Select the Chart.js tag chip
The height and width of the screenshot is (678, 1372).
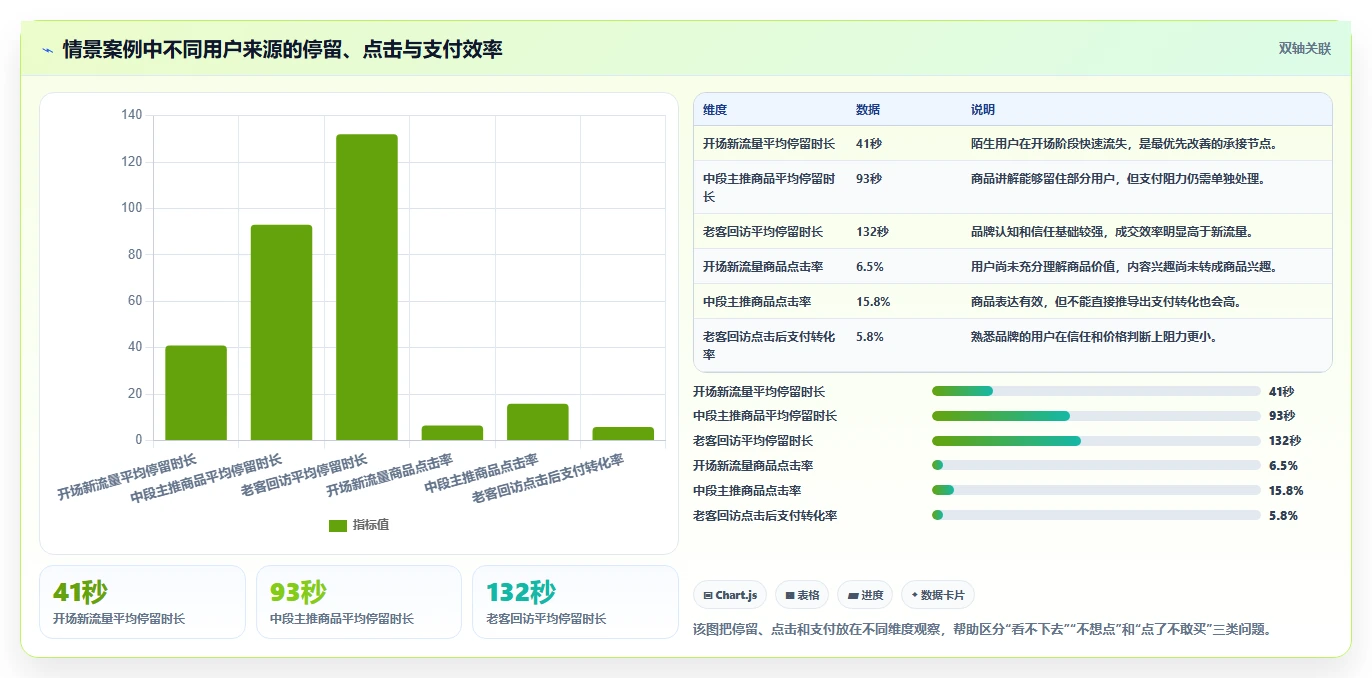tap(729, 595)
